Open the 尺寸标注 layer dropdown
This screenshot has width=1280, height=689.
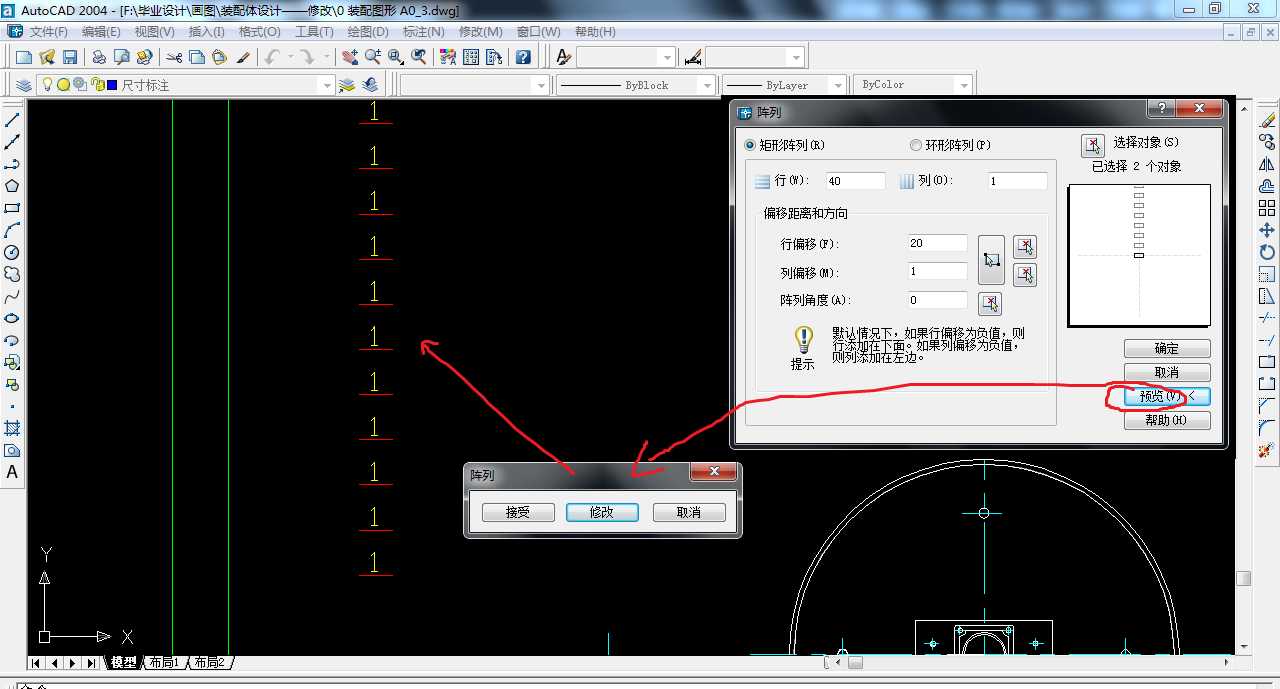(x=326, y=85)
